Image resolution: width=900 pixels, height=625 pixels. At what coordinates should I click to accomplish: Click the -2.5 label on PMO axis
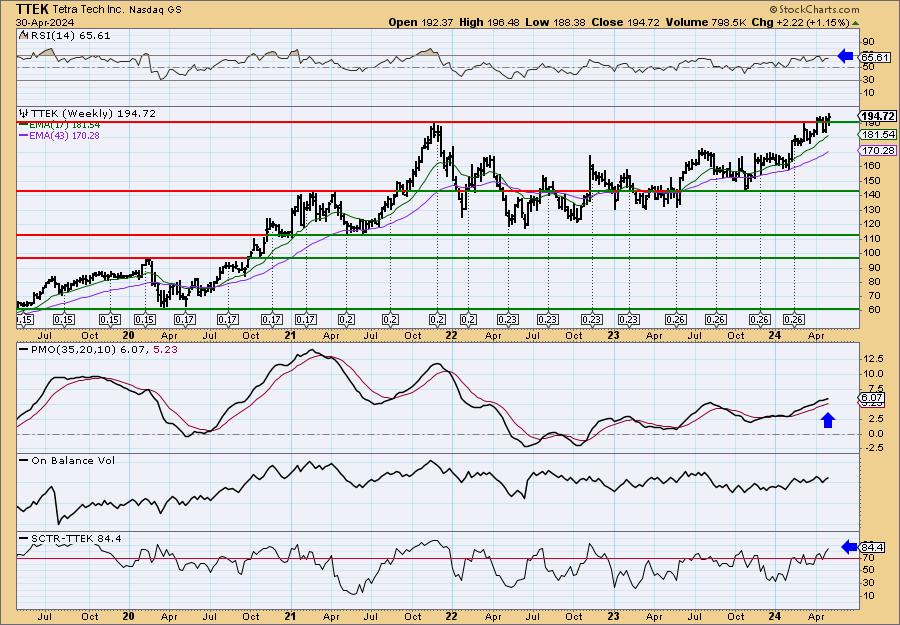click(872, 448)
